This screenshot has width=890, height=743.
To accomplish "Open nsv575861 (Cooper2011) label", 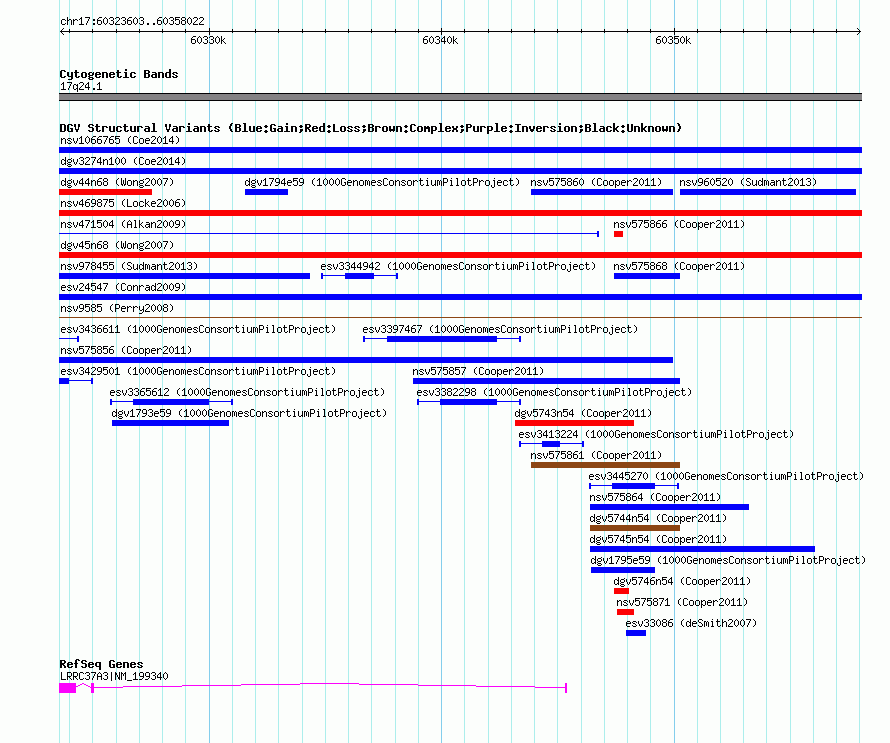I will click(x=596, y=455).
